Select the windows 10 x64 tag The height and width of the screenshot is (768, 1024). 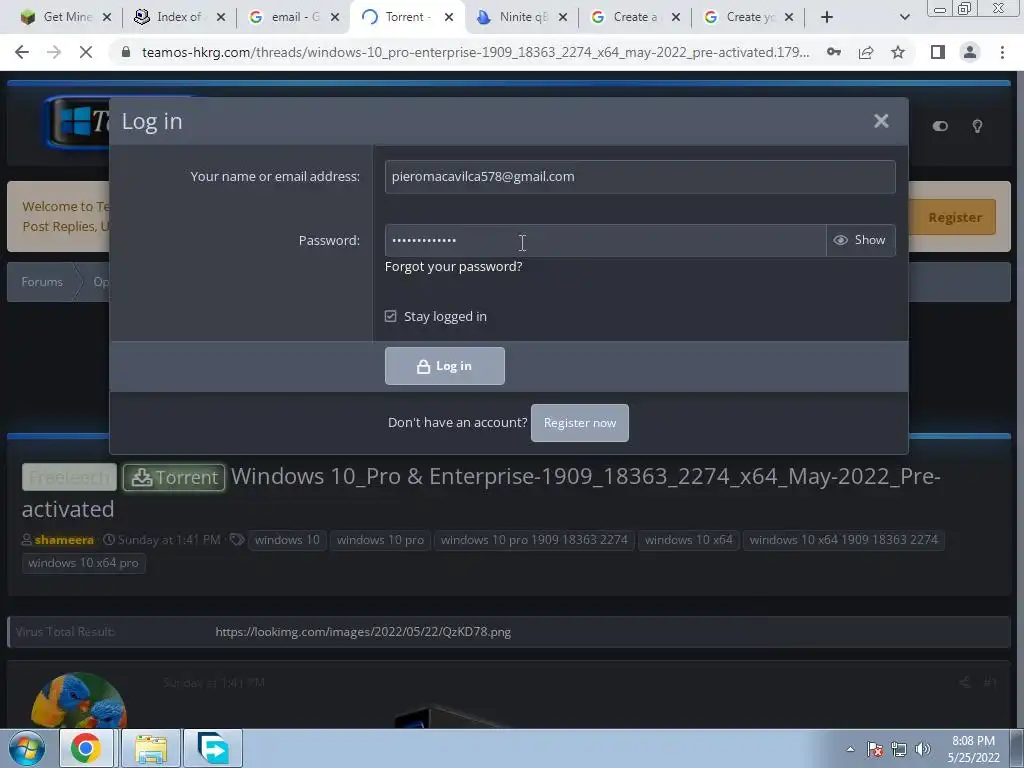(x=688, y=540)
